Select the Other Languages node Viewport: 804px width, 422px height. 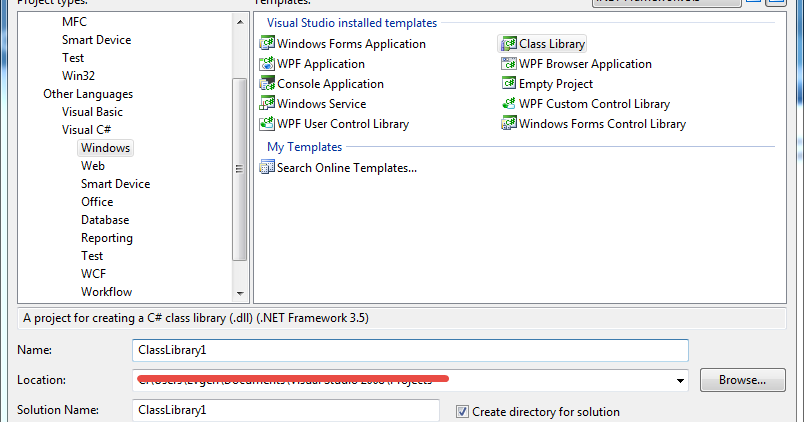(88, 94)
